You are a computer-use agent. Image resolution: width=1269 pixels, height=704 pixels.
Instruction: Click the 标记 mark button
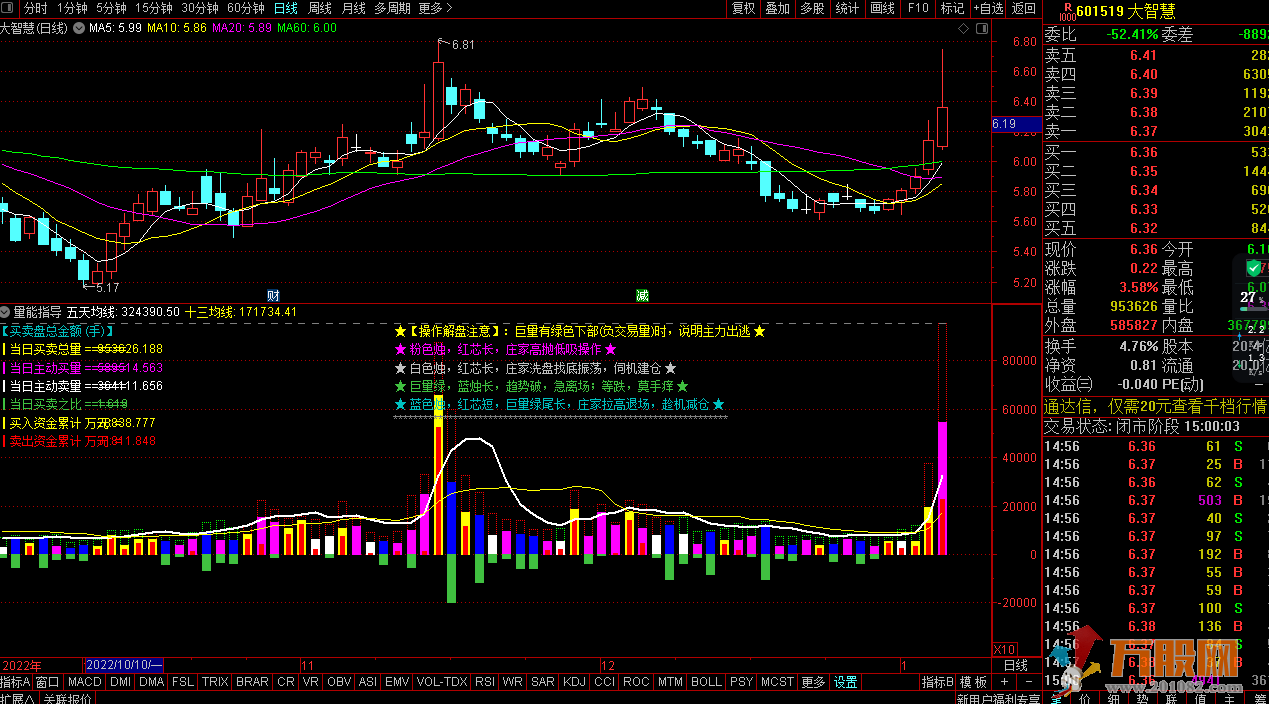coord(952,8)
